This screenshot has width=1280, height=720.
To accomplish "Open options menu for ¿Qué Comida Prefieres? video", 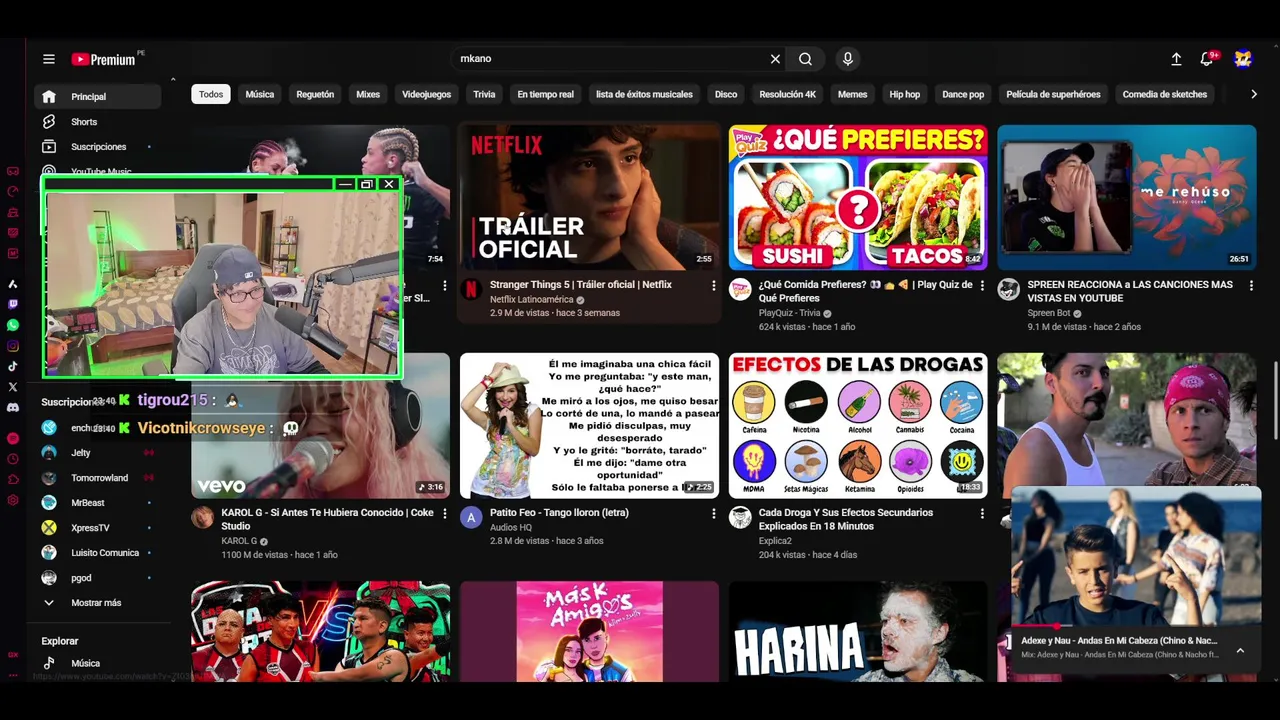I will click(x=982, y=286).
